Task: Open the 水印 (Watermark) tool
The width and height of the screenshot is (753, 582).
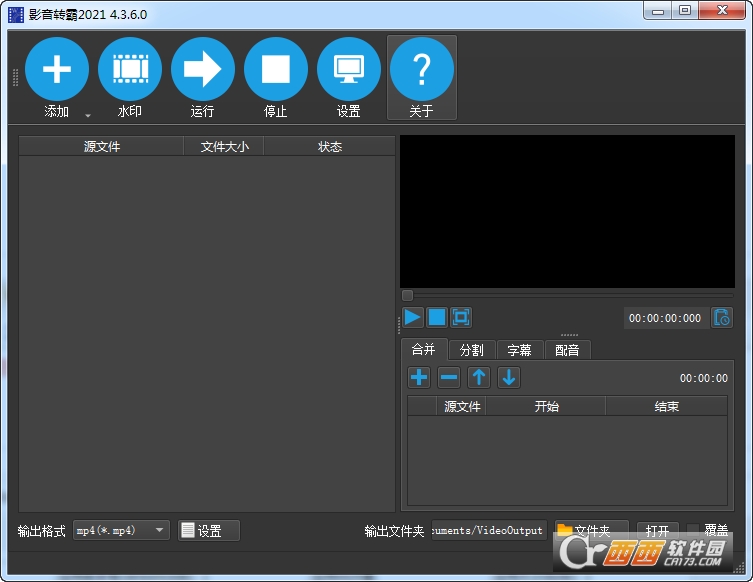Action: (x=130, y=69)
